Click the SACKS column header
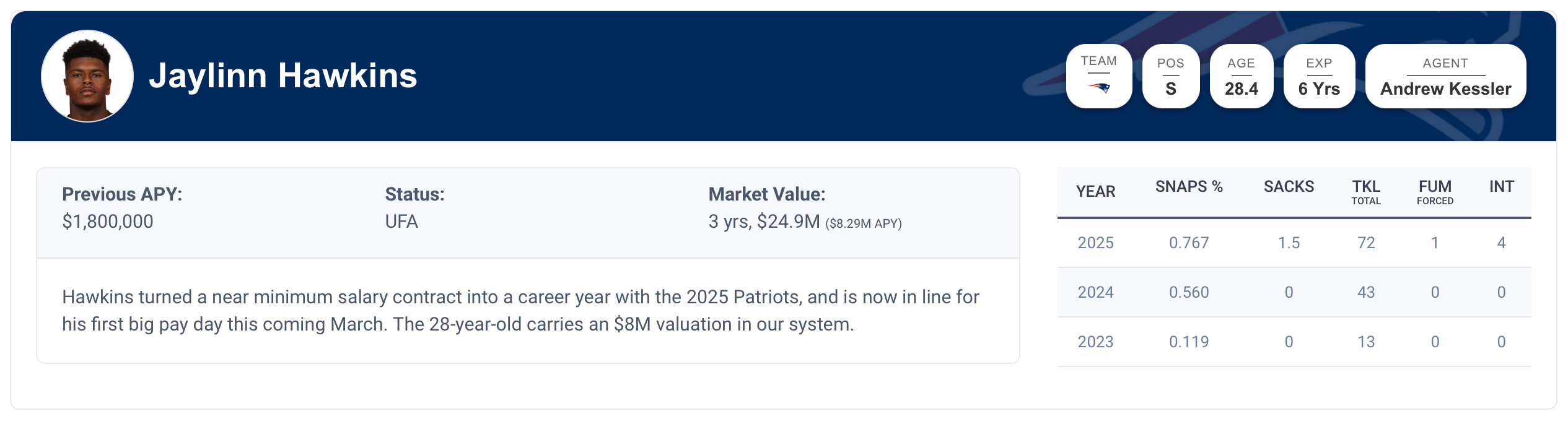The width and height of the screenshot is (1568, 424). (x=1289, y=187)
